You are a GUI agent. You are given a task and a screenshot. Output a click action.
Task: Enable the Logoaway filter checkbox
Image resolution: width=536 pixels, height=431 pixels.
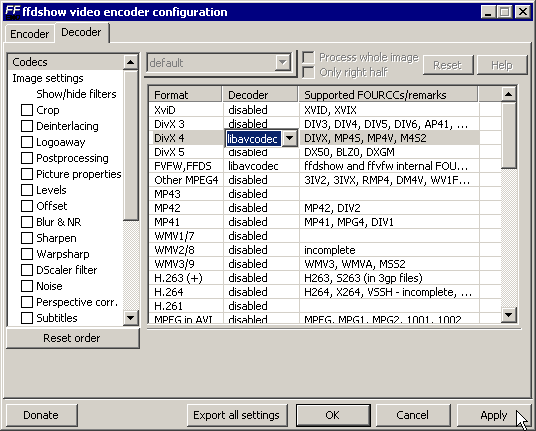(27, 142)
